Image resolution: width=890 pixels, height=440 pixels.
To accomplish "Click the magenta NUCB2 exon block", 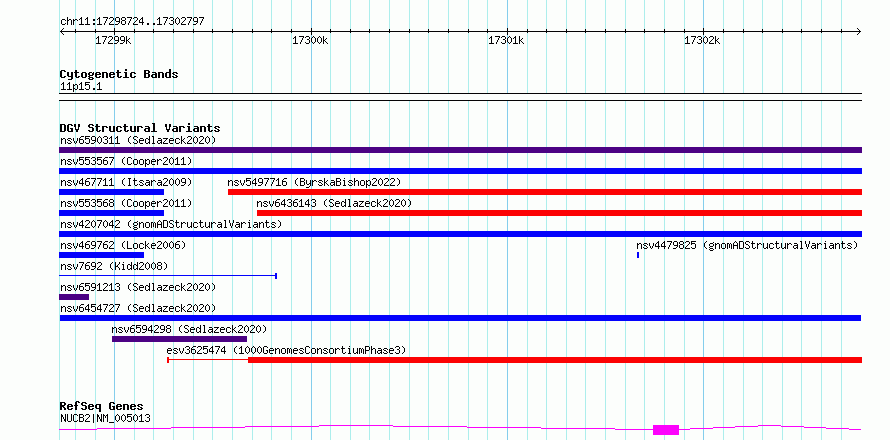I will [x=666, y=430].
